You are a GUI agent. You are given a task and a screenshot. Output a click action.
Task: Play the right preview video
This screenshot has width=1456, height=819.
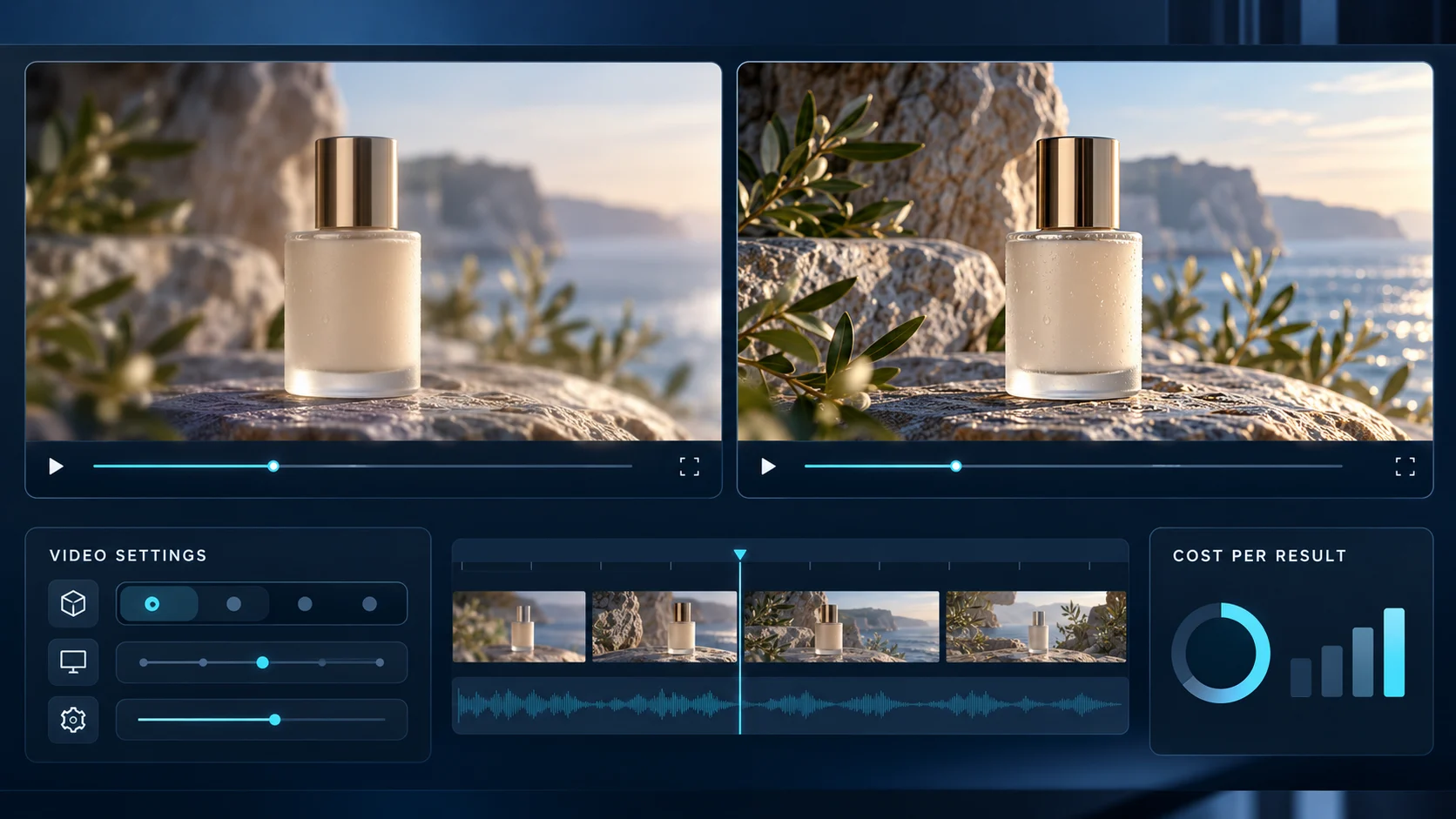768,467
